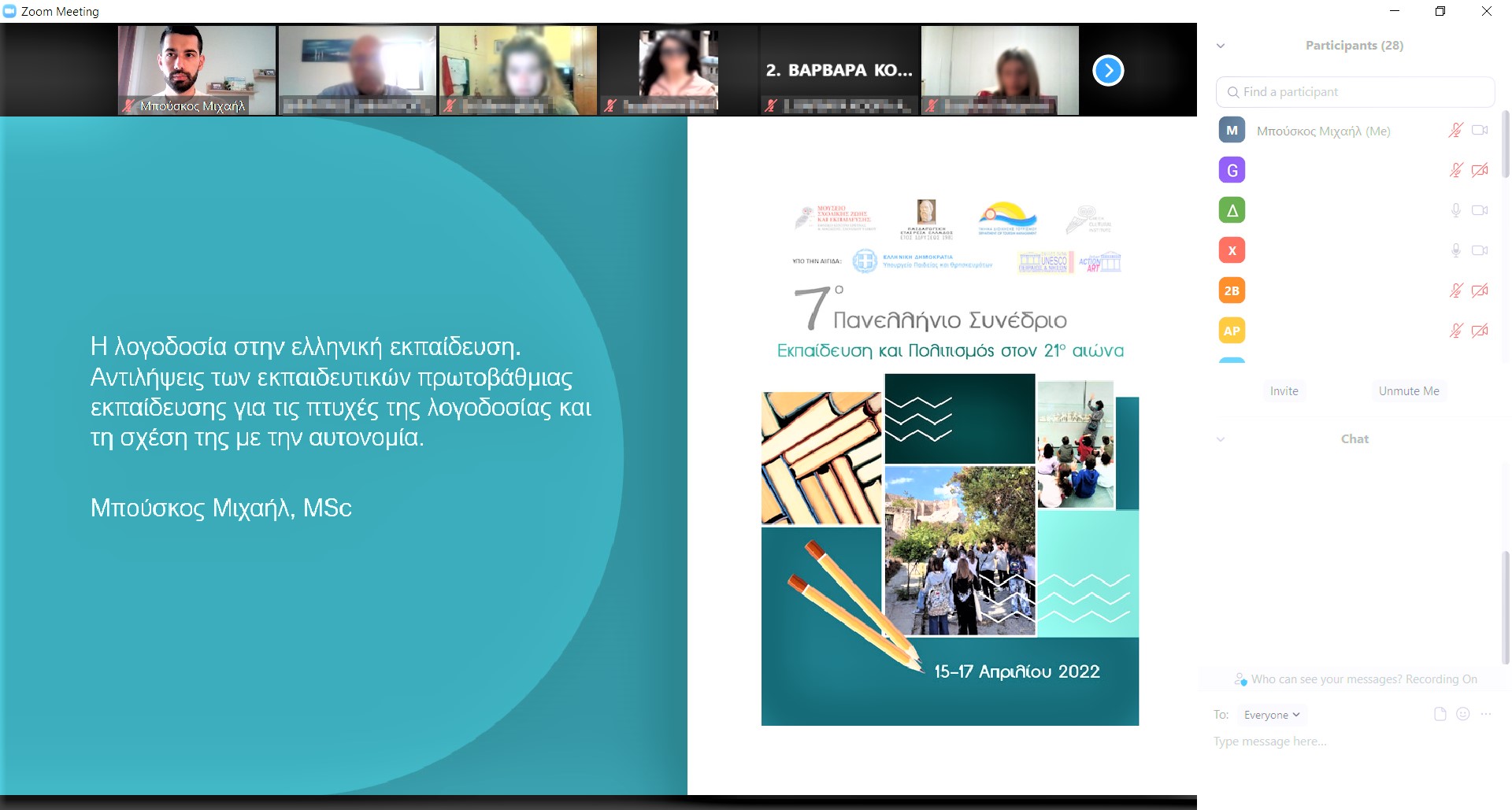1512x810 pixels.
Task: Collapse the Chat panel chevron
Action: tap(1221, 439)
